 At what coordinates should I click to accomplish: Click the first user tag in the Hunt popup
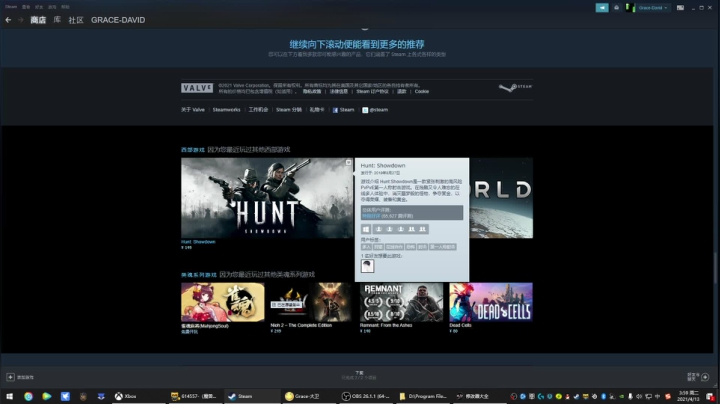(366, 247)
